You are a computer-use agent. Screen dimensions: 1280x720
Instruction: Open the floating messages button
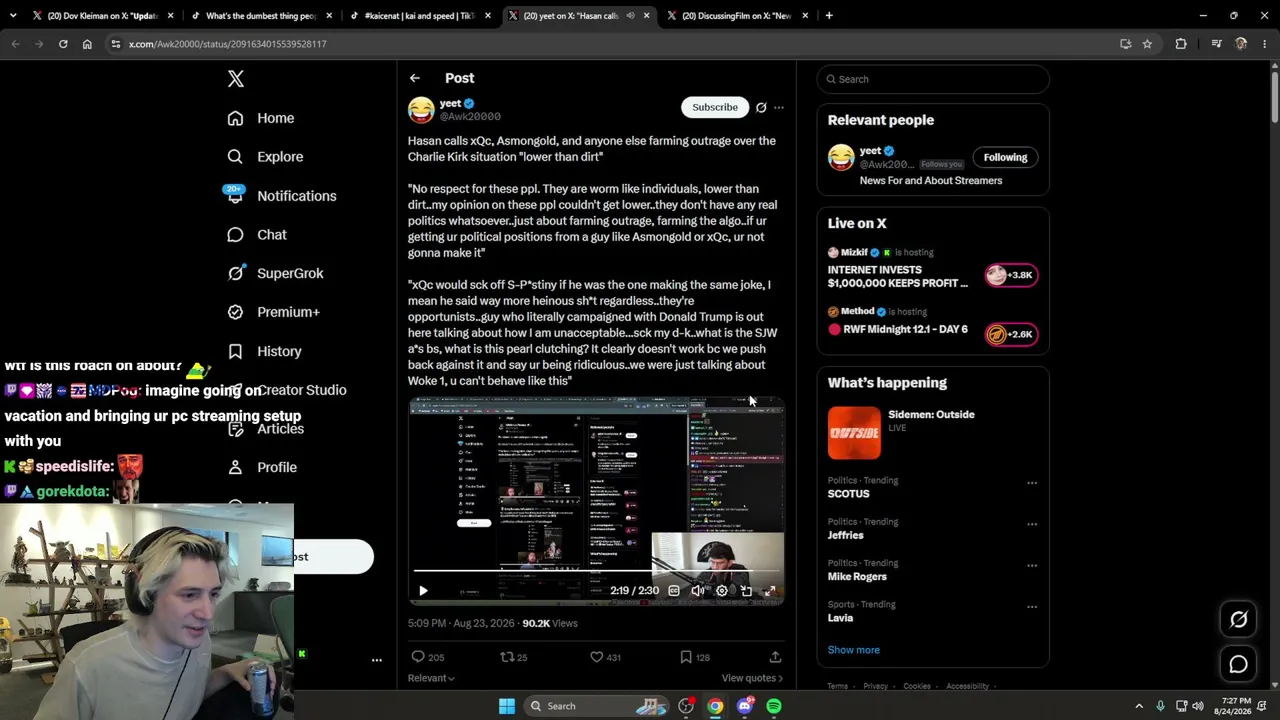pyautogui.click(x=1238, y=664)
